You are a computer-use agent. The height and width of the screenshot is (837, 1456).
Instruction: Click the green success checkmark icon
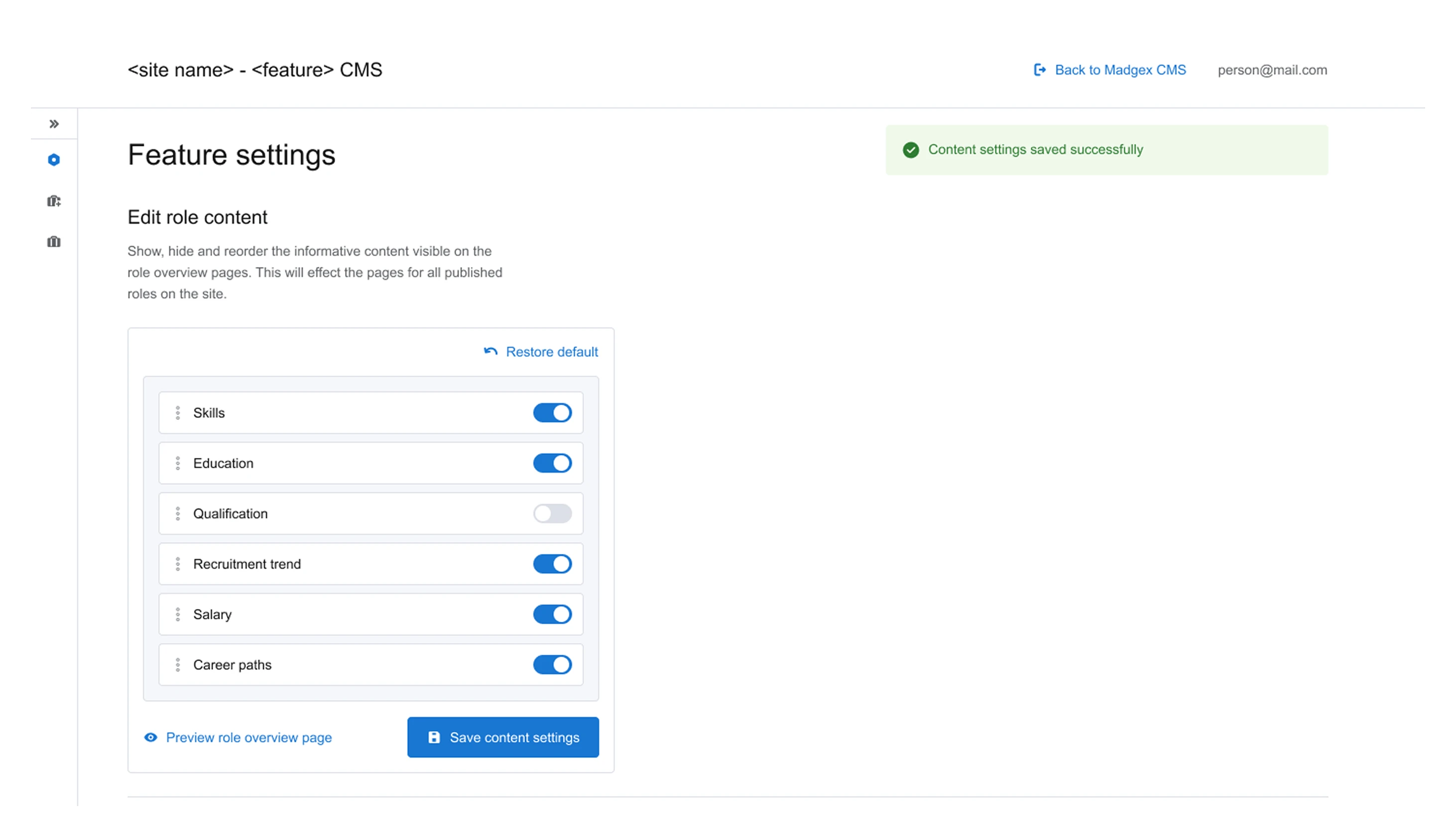(x=911, y=149)
